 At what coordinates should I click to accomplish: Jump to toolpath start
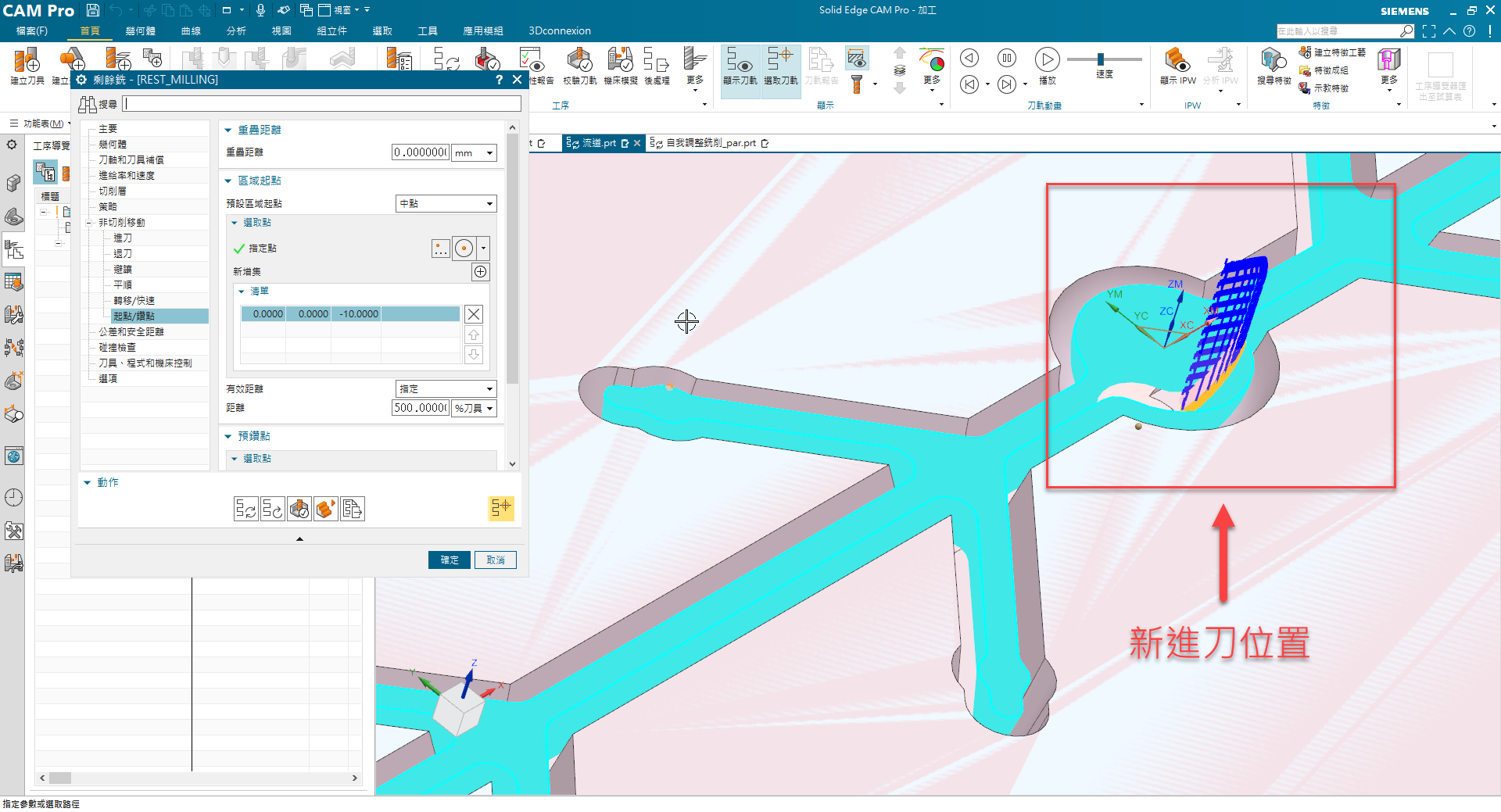click(969, 84)
